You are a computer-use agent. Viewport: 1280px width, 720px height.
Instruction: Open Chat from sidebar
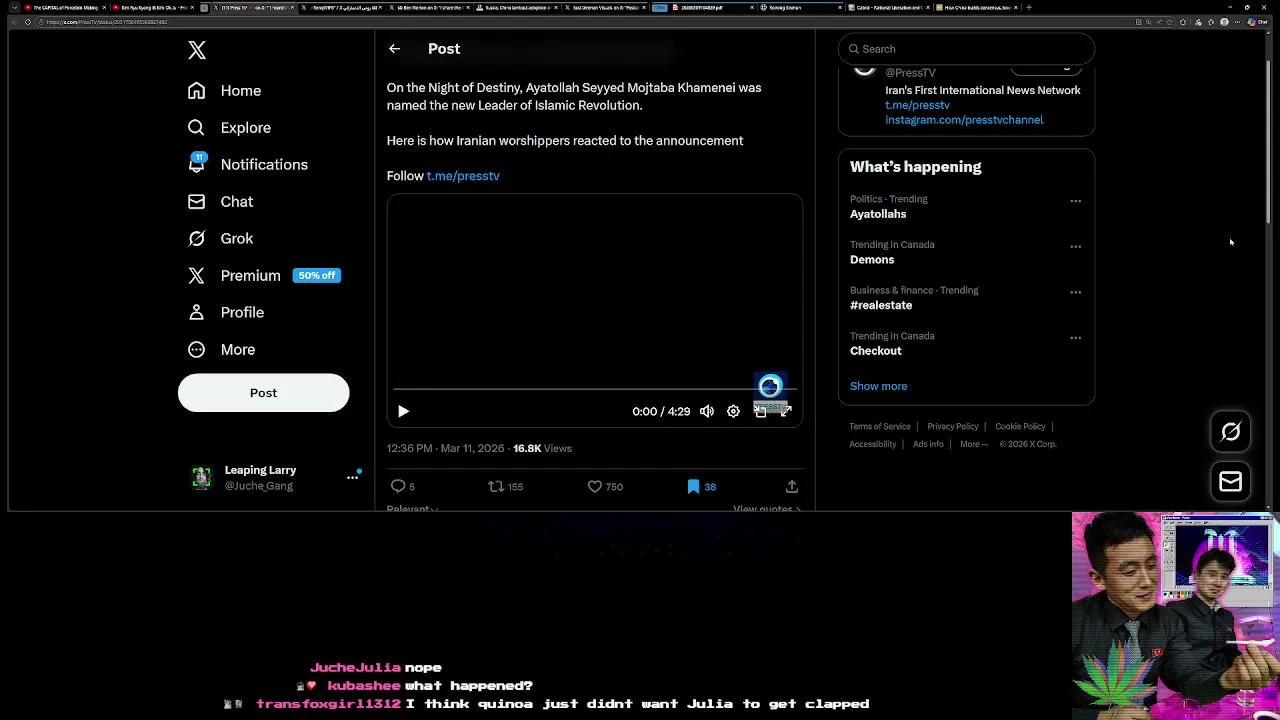pyautogui.click(x=220, y=202)
